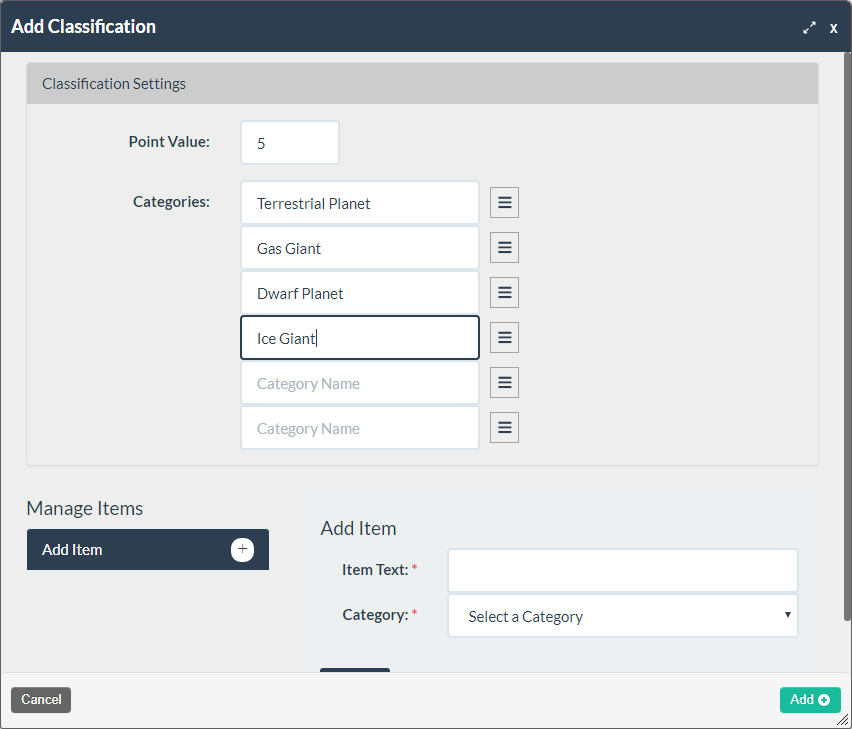The image size is (852, 729).
Task: Click reorder handle beside Ice Giant
Action: [x=504, y=338]
